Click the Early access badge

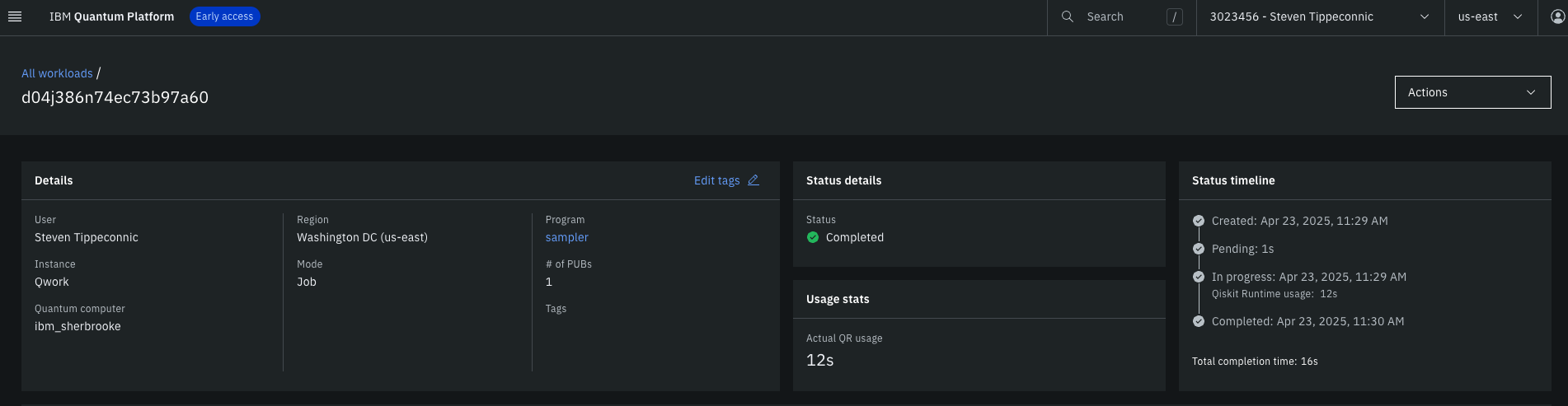[x=224, y=16]
